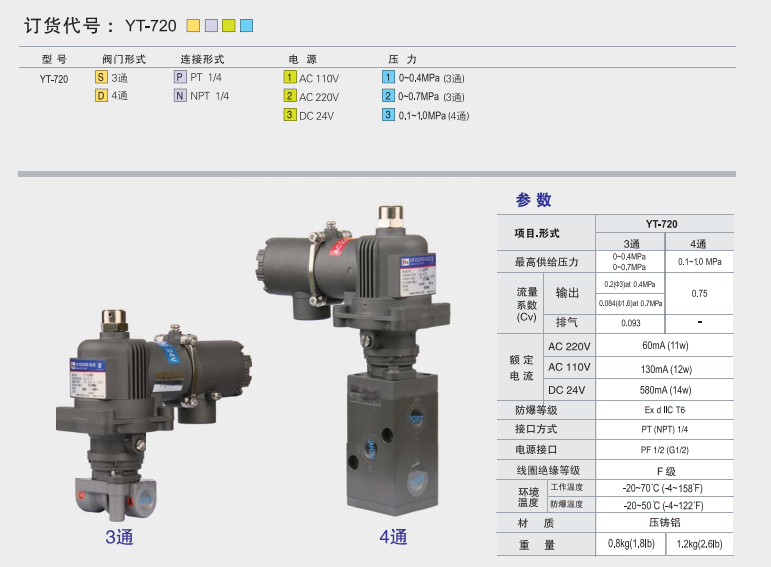The width and height of the screenshot is (771, 567).
Task: Select the D code box for 4通
Action: point(101,96)
